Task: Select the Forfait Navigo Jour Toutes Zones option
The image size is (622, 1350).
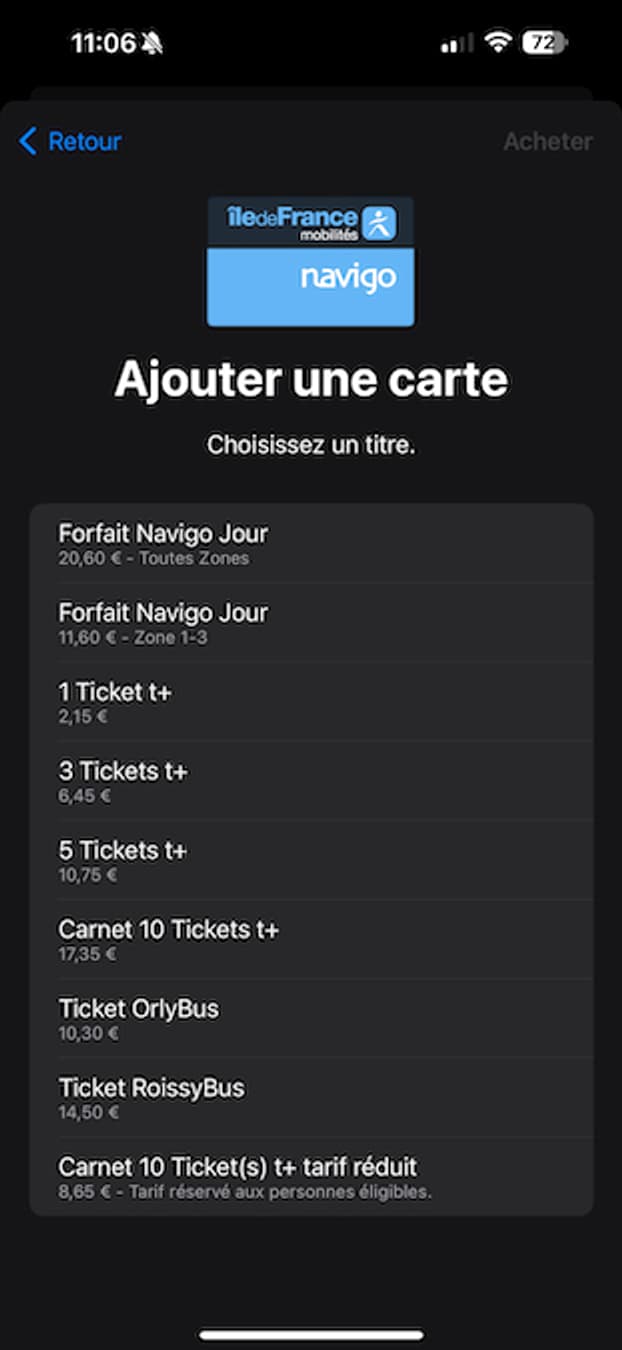Action: (310, 543)
